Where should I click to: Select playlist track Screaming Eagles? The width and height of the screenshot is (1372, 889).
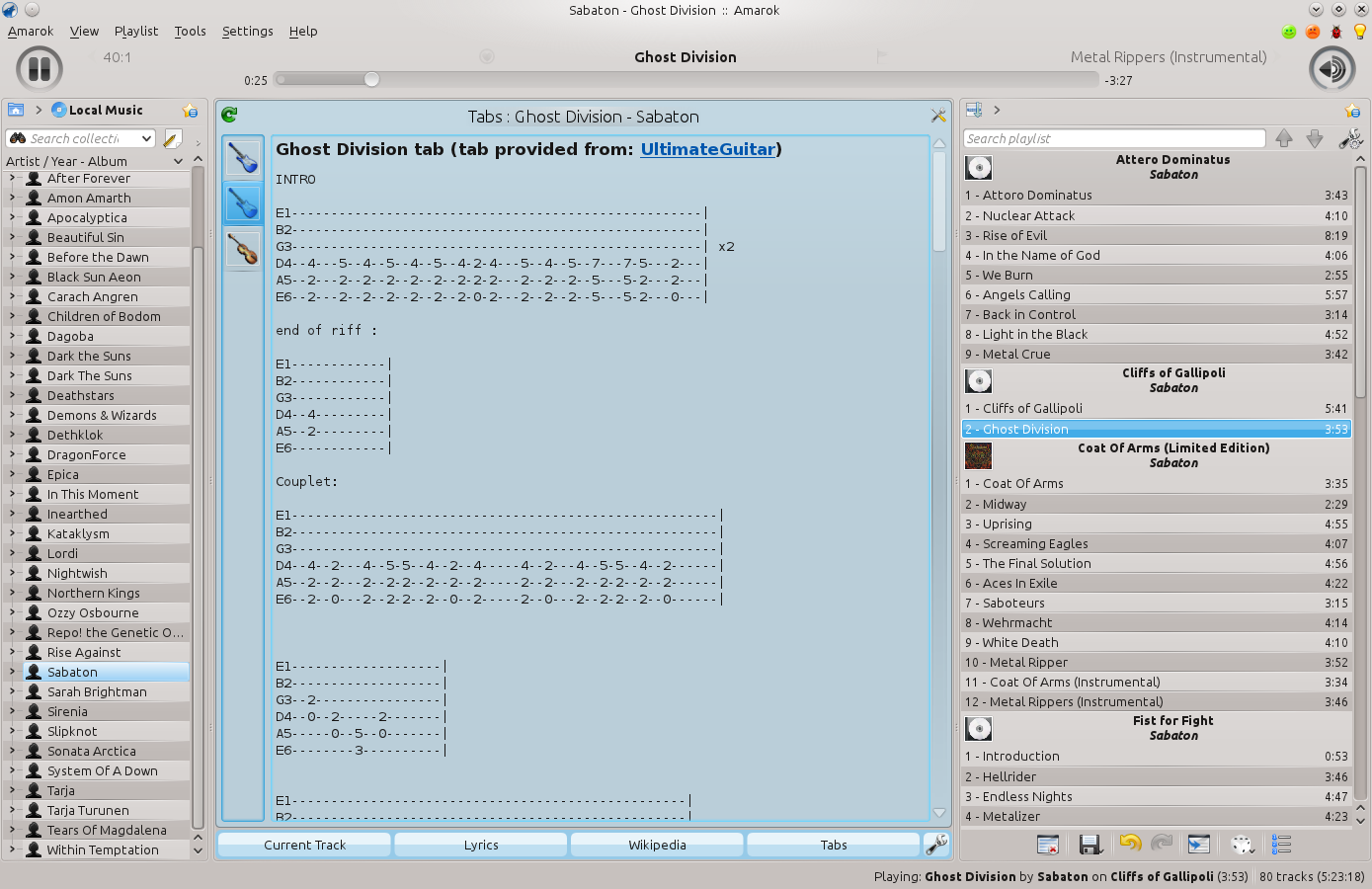(1157, 543)
